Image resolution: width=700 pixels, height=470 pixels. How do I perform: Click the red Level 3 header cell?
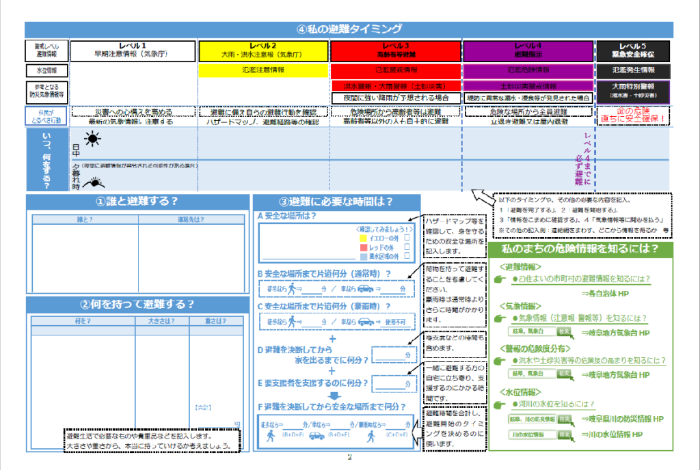[x=395, y=50]
